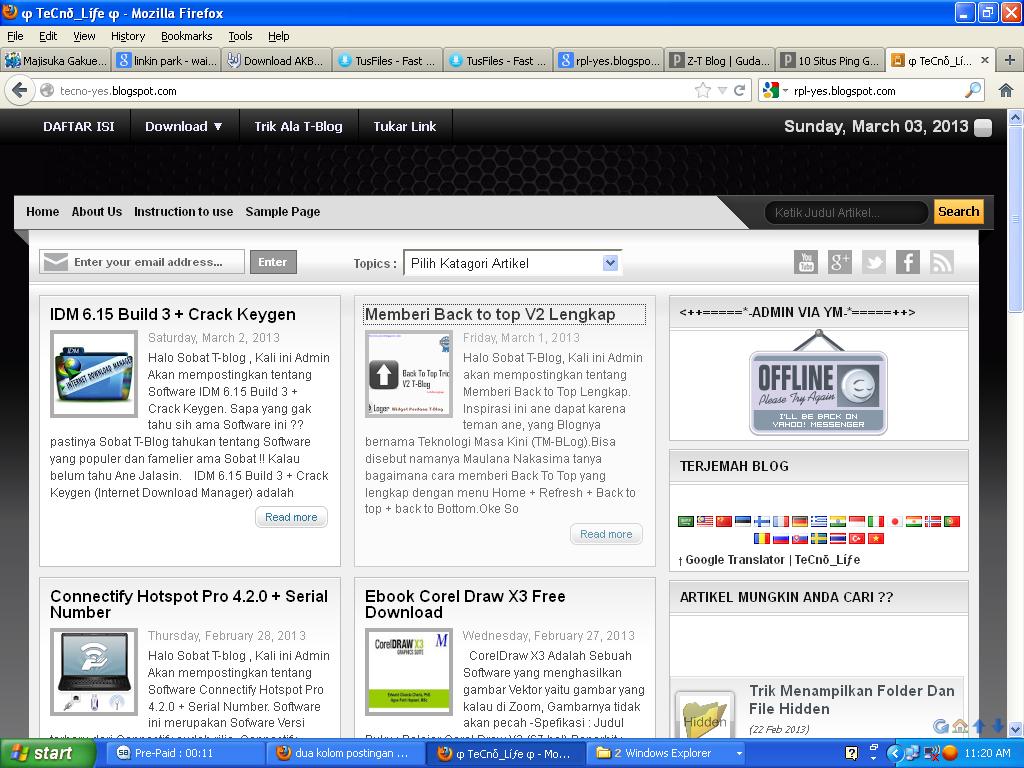
Task: Click the Enter email subscribe button
Action: pyautogui.click(x=272, y=262)
